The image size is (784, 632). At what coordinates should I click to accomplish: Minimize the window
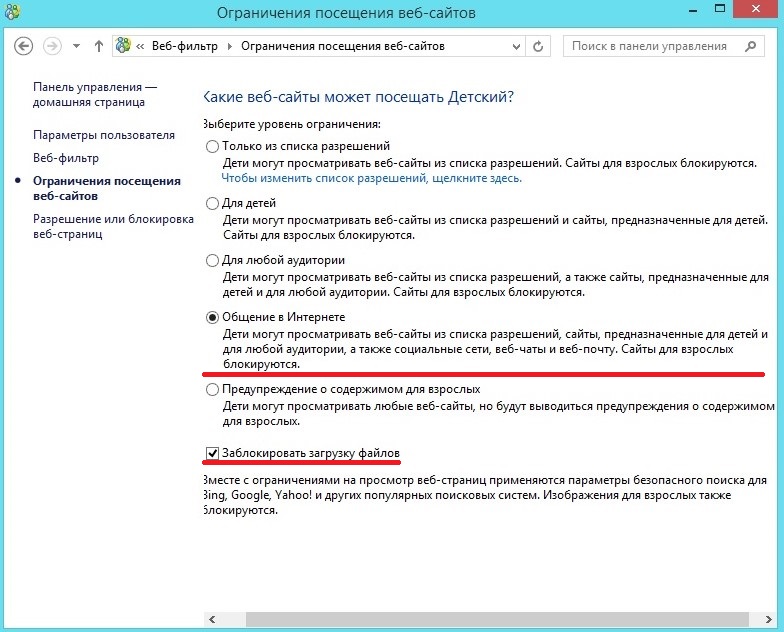(693, 10)
